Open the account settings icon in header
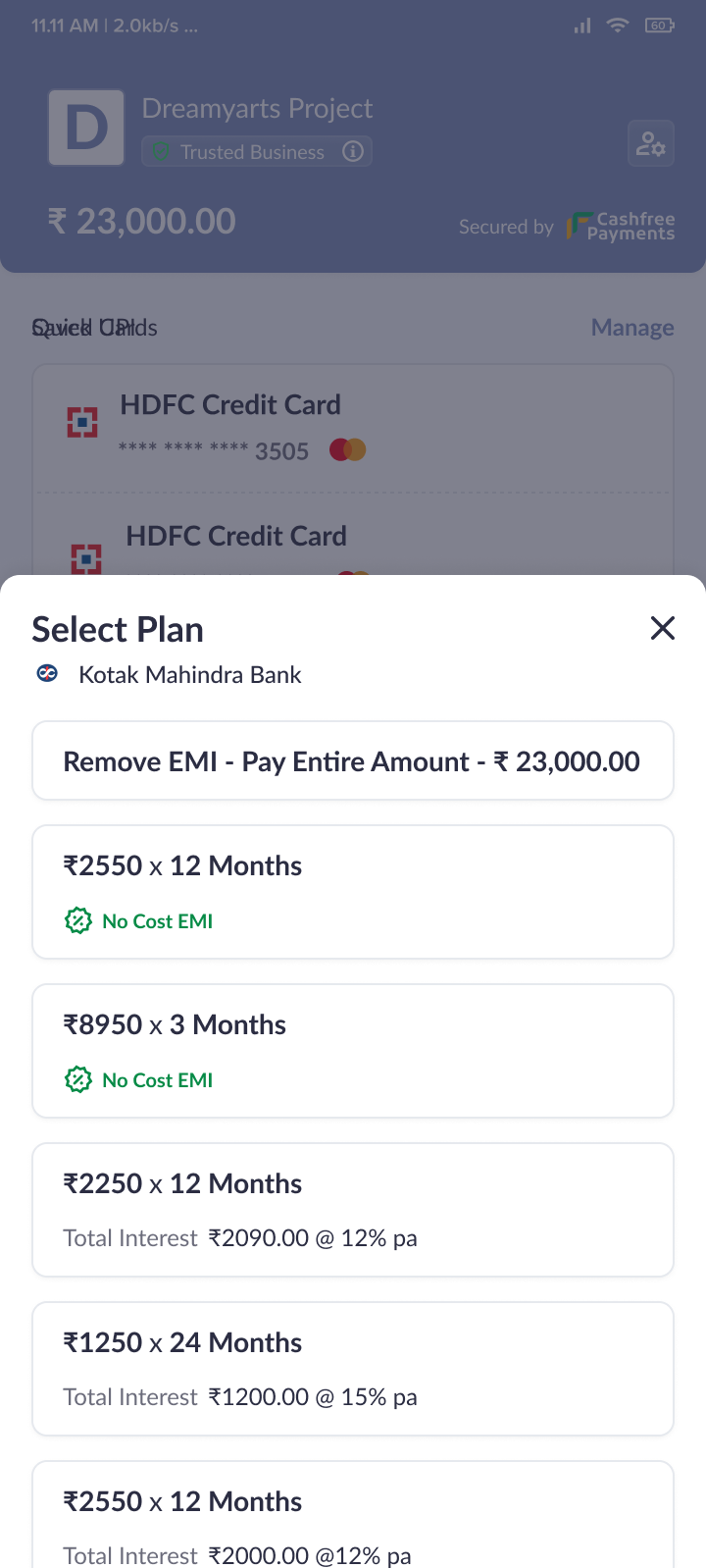The width and height of the screenshot is (706, 1568). [650, 143]
